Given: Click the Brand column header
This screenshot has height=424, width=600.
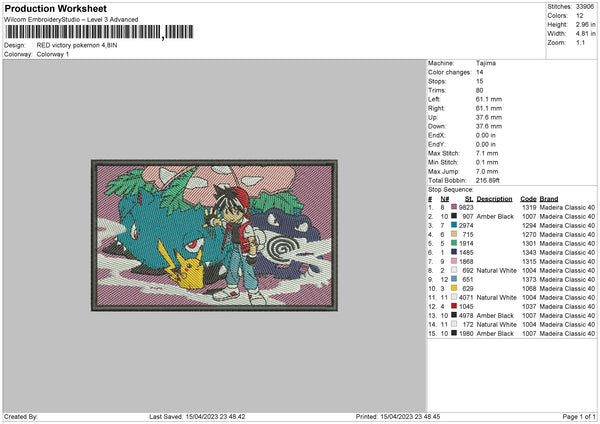Looking at the screenshot, I should click(x=549, y=199).
